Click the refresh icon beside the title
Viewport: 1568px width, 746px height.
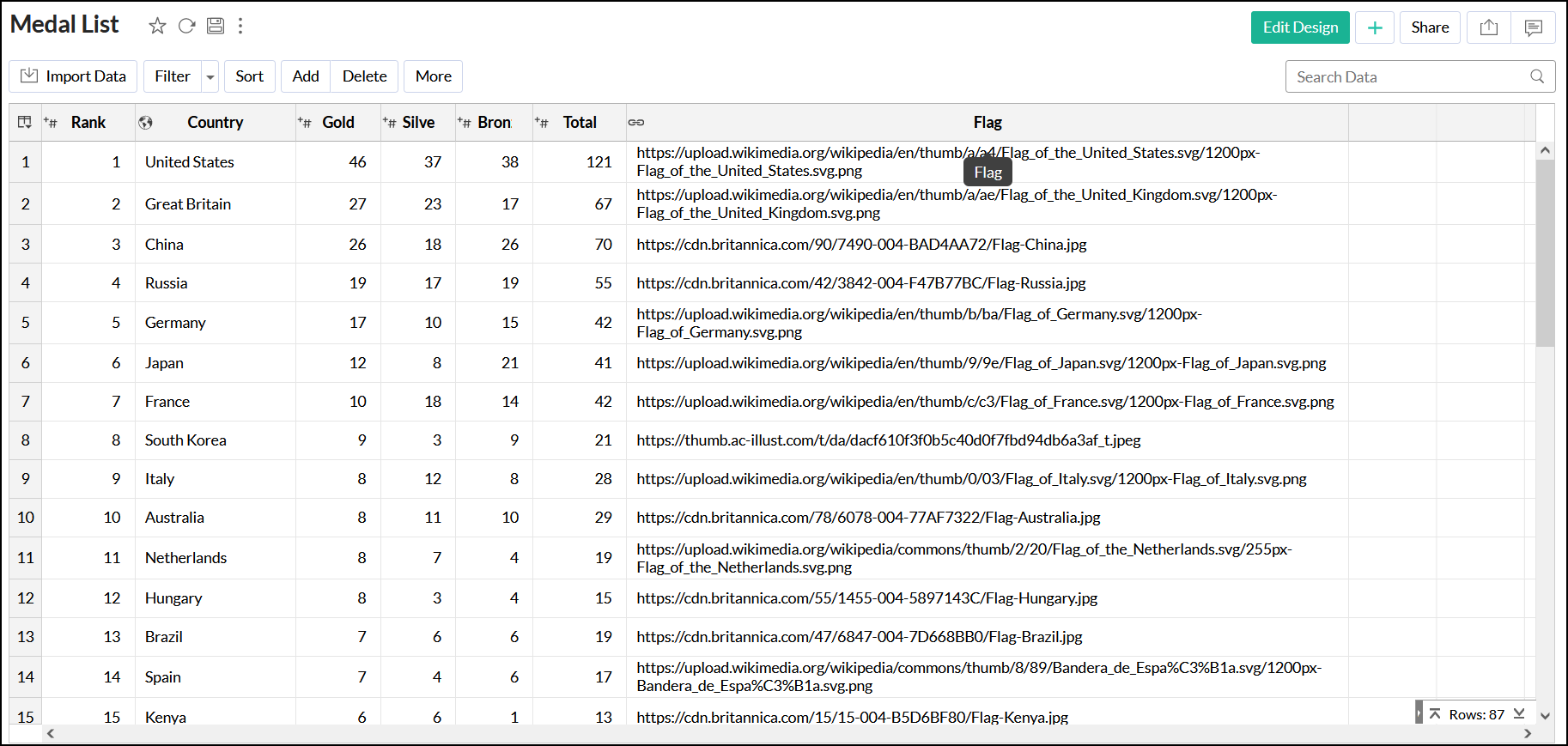click(186, 26)
